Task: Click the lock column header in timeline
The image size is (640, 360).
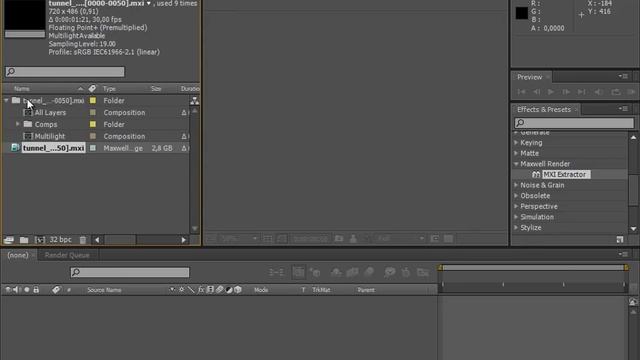Action: tap(36, 289)
